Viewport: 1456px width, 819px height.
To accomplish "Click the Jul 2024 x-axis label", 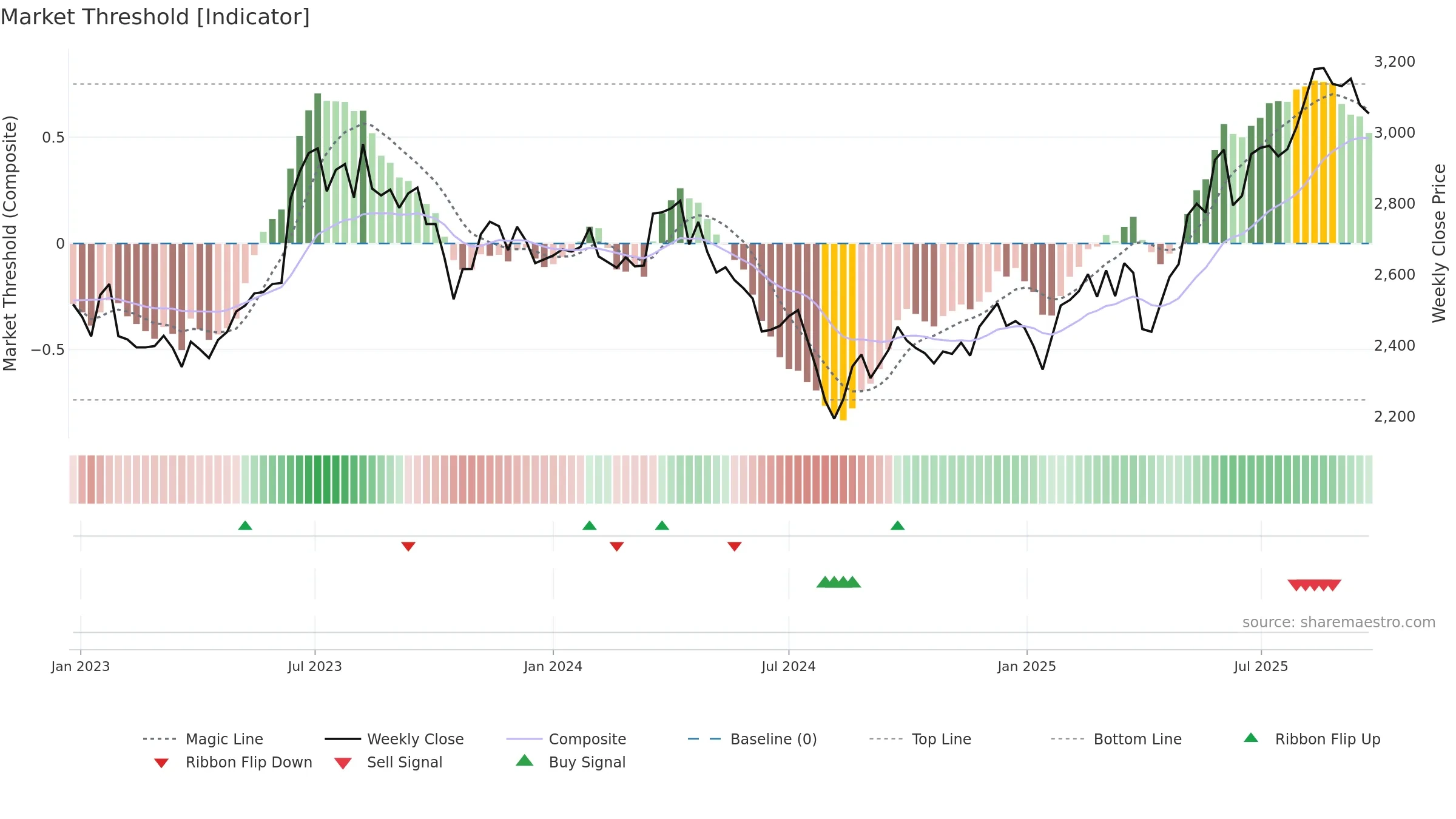I will 789,667.
